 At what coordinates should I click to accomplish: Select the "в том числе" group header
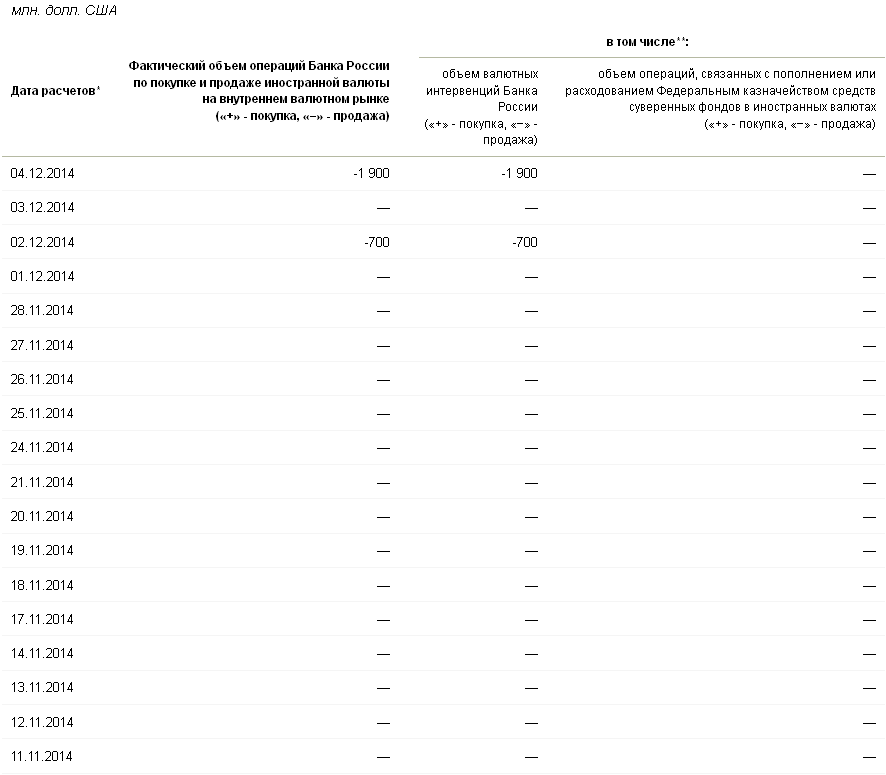click(649, 42)
